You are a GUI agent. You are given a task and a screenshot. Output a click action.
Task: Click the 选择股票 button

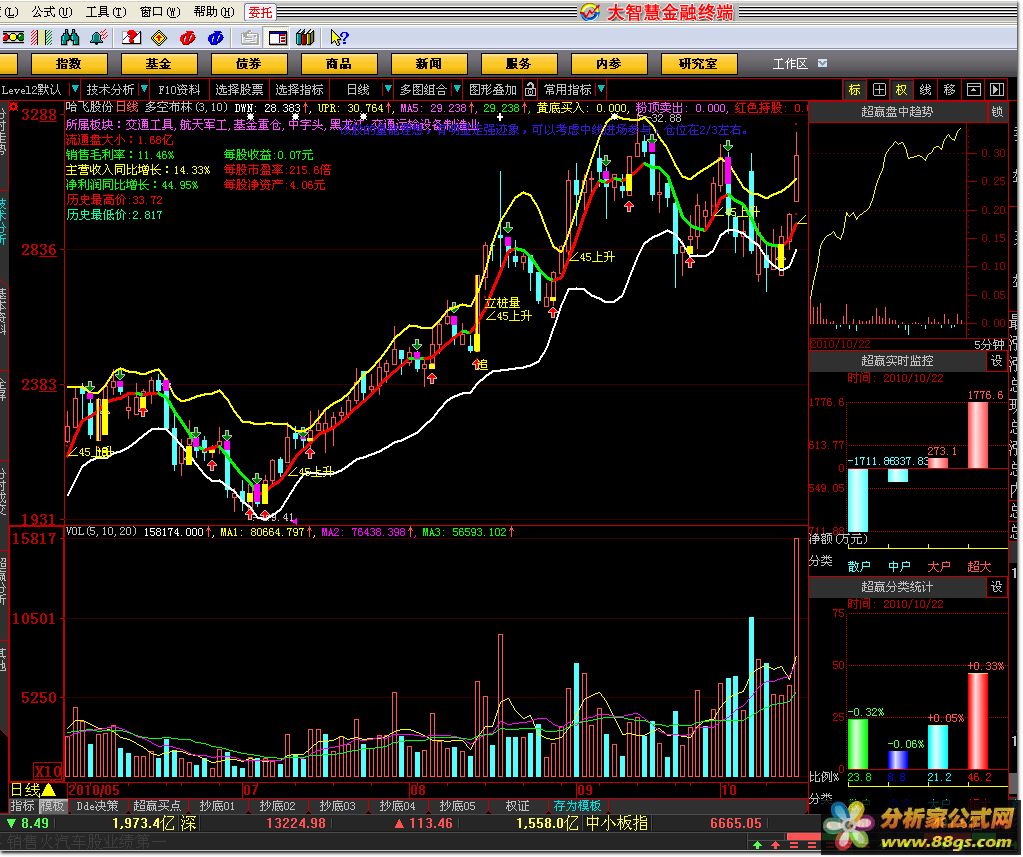(x=239, y=89)
